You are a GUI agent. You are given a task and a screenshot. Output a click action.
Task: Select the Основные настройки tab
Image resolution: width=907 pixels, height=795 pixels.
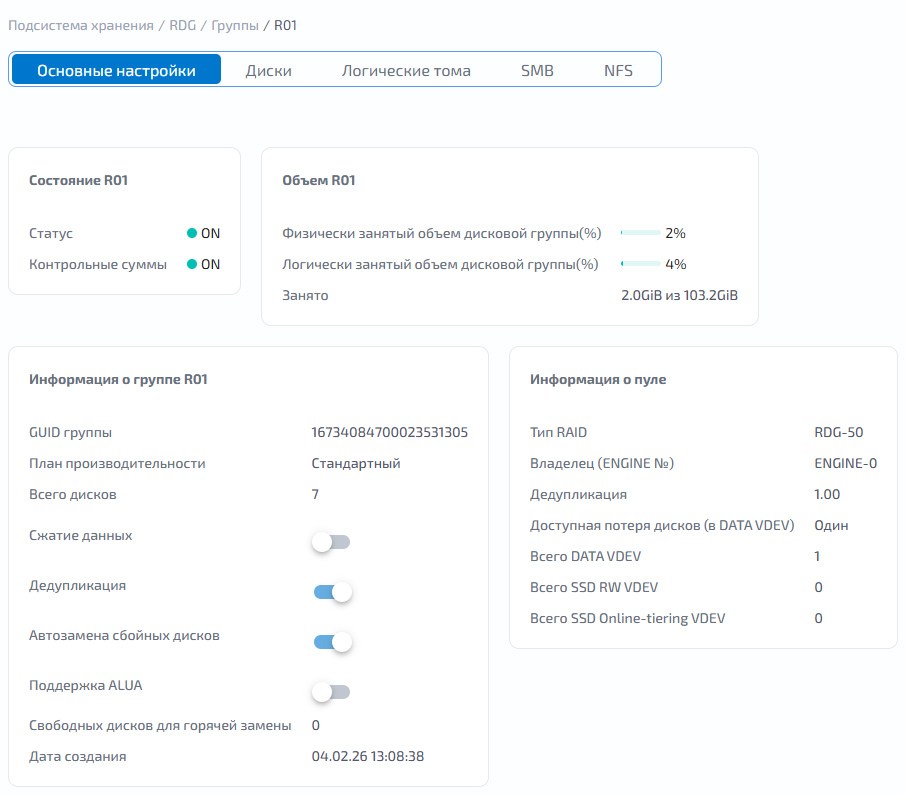coord(116,71)
